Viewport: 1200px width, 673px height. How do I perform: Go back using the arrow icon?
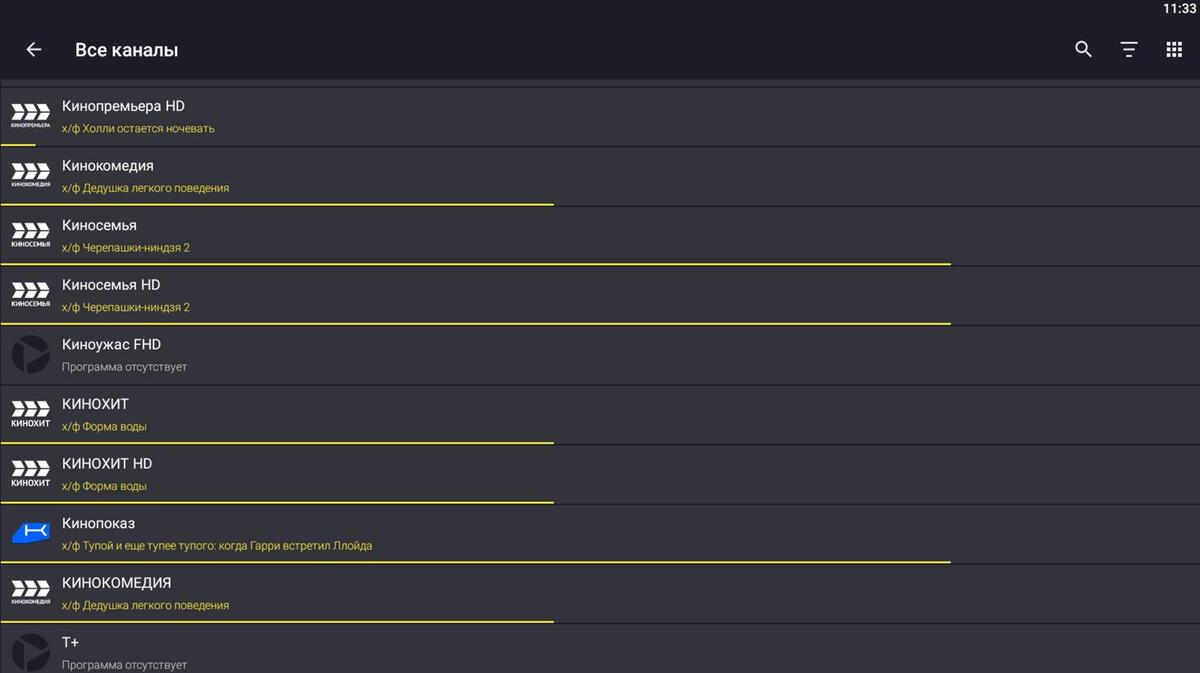click(x=34, y=49)
